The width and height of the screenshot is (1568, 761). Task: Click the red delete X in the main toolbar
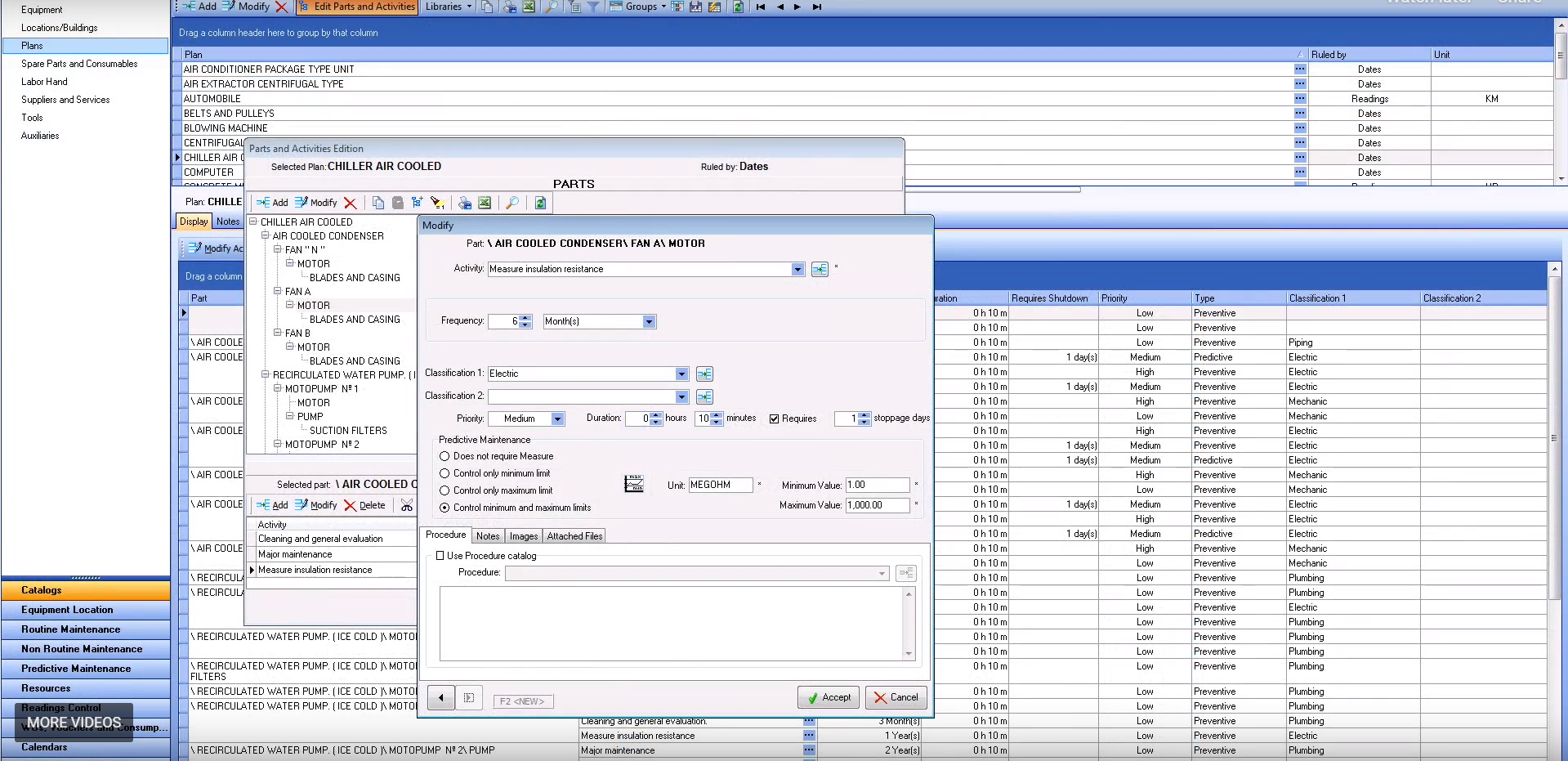coord(282,7)
